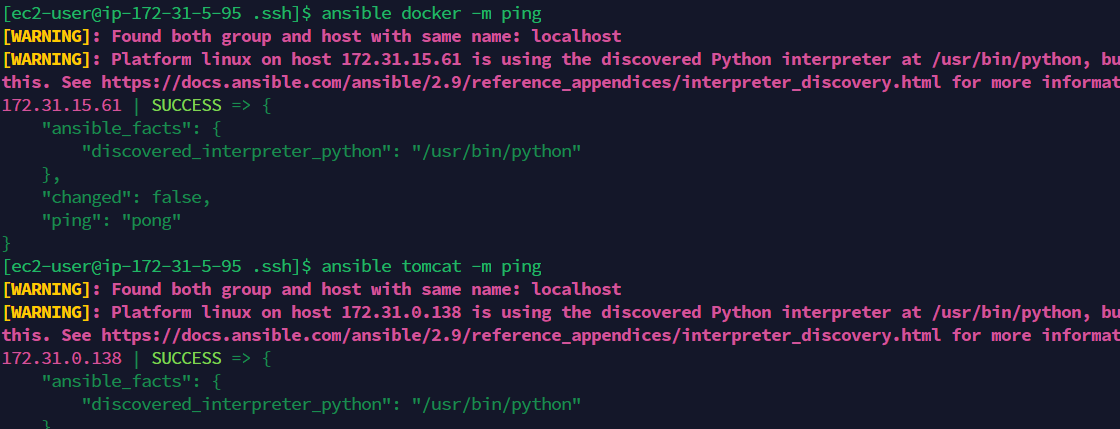Click the 'ansible tomcat -m ping' command text

click(431, 266)
